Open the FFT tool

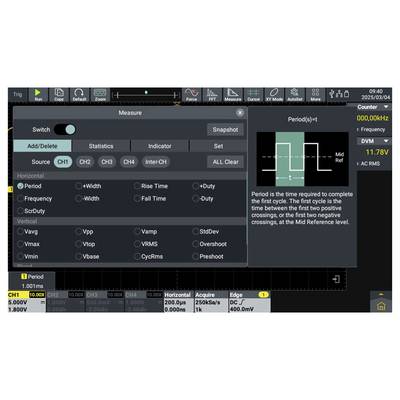[212, 95]
